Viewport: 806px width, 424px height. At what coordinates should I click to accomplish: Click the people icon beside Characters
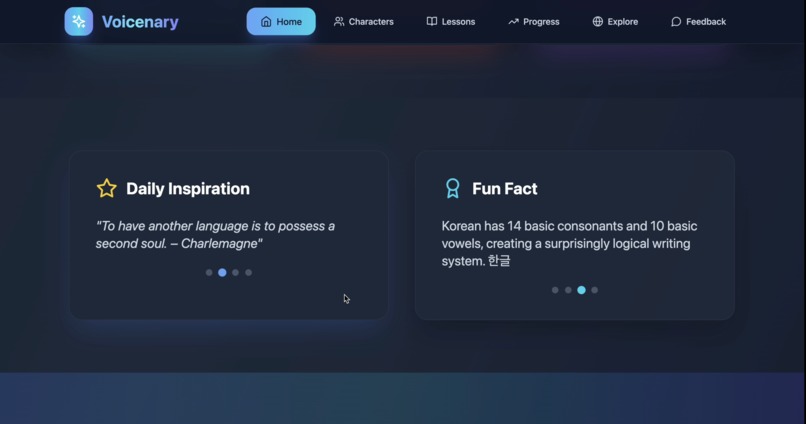point(339,22)
